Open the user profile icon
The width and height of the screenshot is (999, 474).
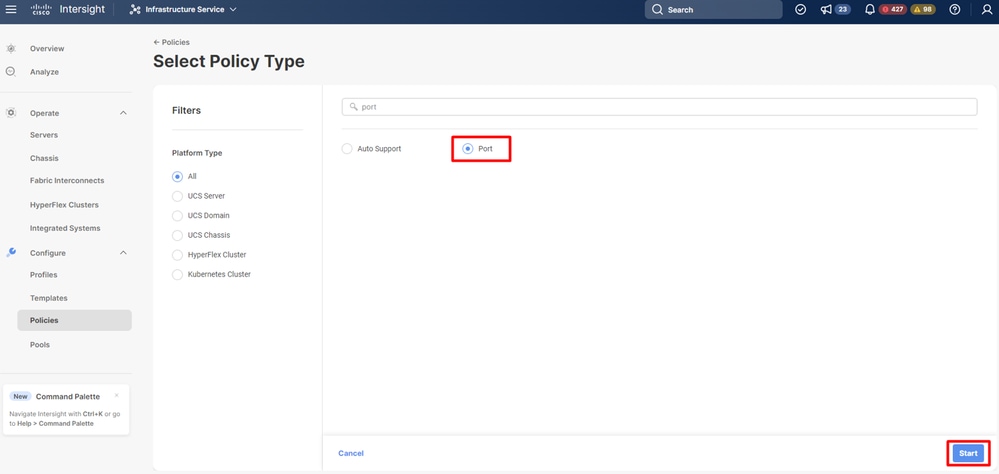tap(986, 10)
